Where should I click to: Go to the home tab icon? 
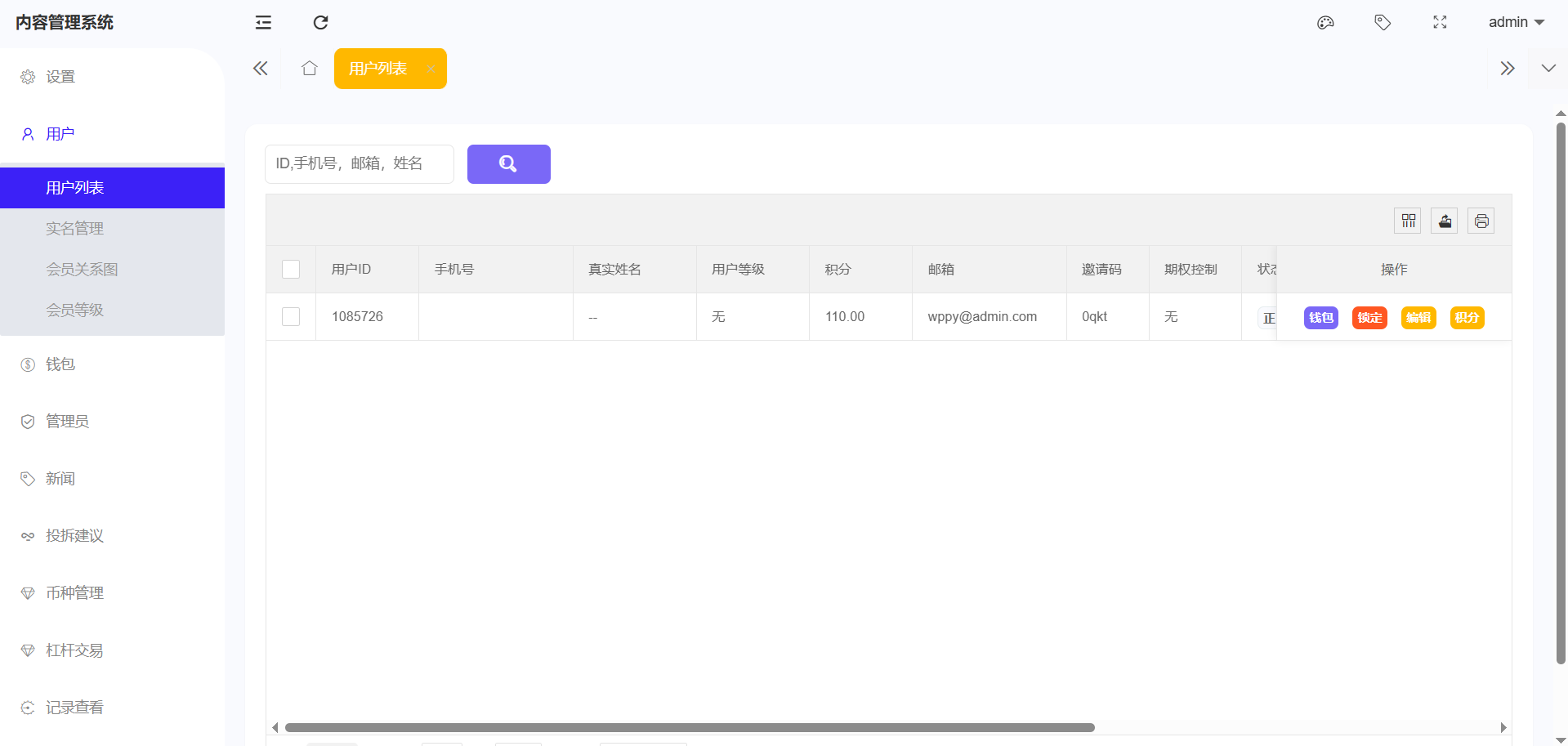coord(309,69)
